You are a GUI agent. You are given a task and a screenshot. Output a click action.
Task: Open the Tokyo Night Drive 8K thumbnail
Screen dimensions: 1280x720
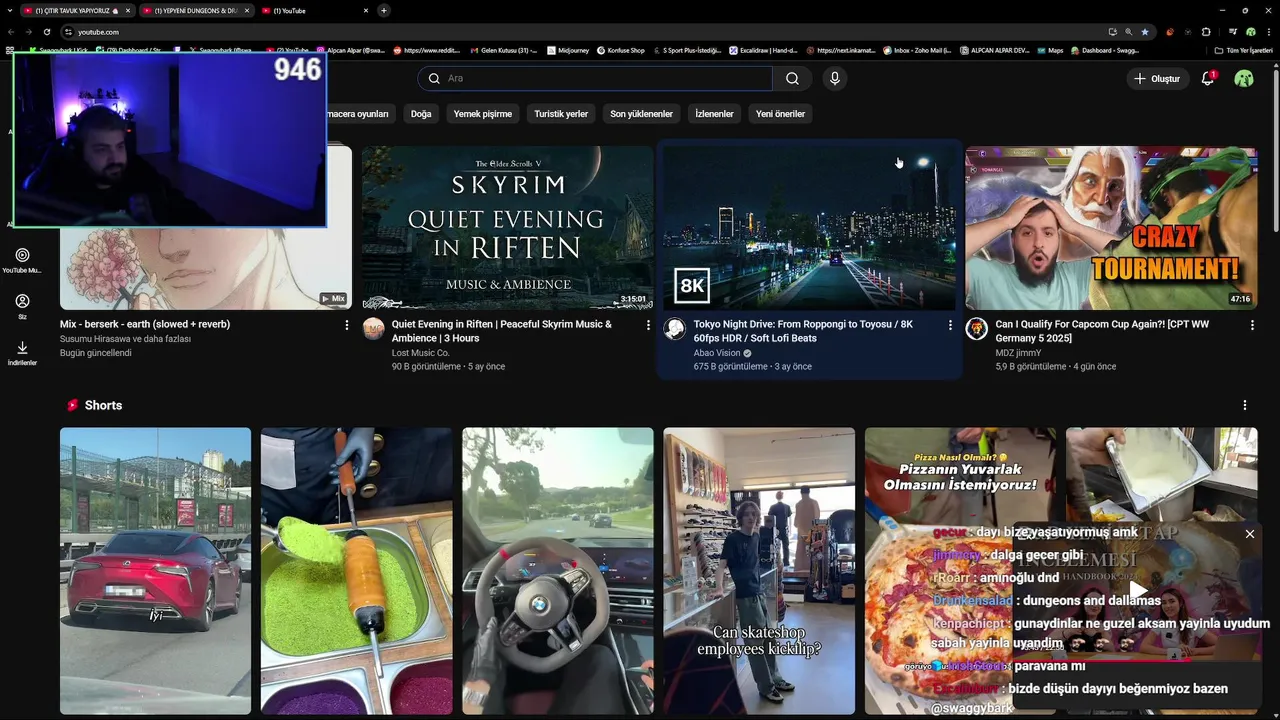pos(810,228)
